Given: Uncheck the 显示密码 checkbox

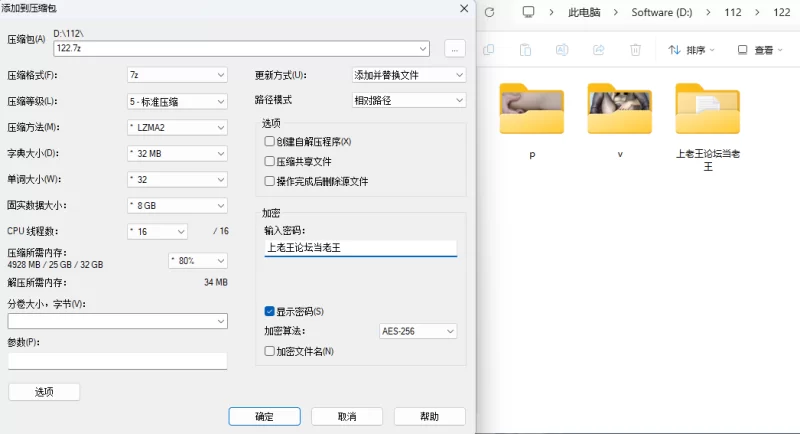Looking at the screenshot, I should (269, 311).
